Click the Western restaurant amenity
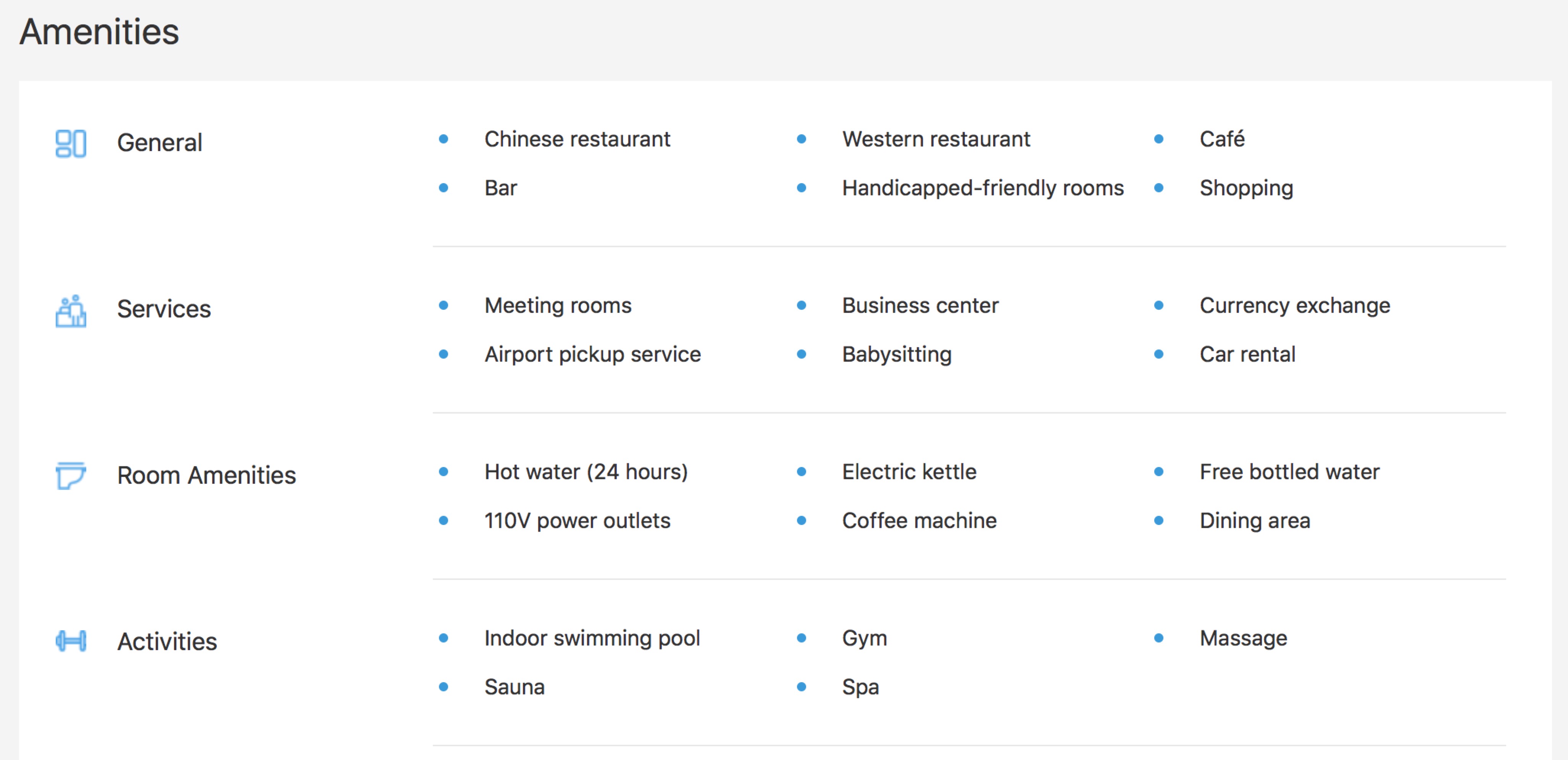The height and width of the screenshot is (760, 1568). [x=936, y=139]
